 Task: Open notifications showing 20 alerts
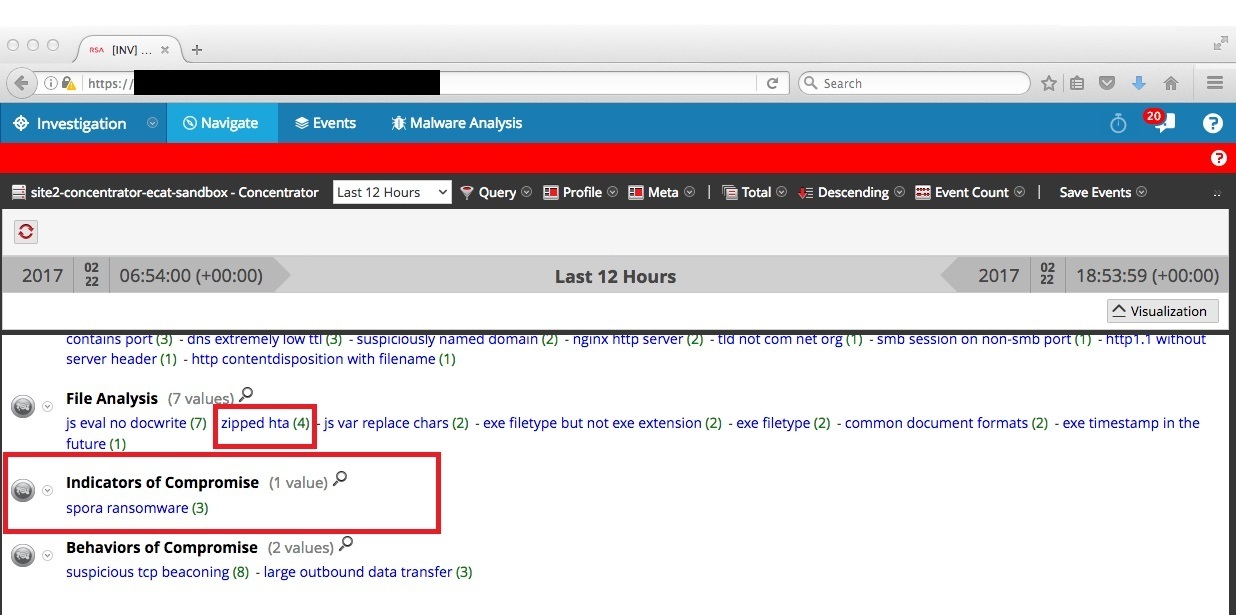tap(1161, 123)
